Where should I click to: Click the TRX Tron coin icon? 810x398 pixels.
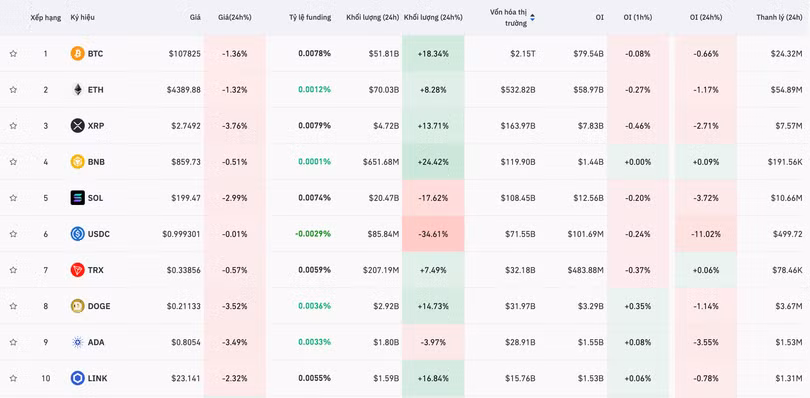point(77,270)
